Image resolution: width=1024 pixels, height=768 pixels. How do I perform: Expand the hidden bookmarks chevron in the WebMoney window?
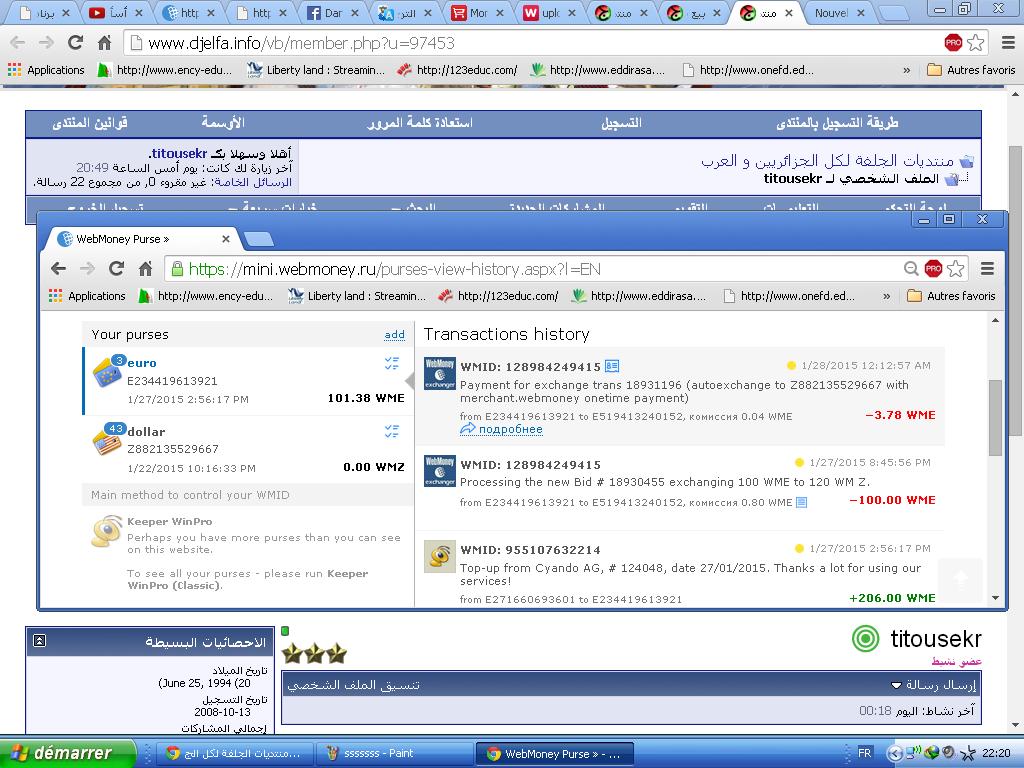tap(886, 296)
